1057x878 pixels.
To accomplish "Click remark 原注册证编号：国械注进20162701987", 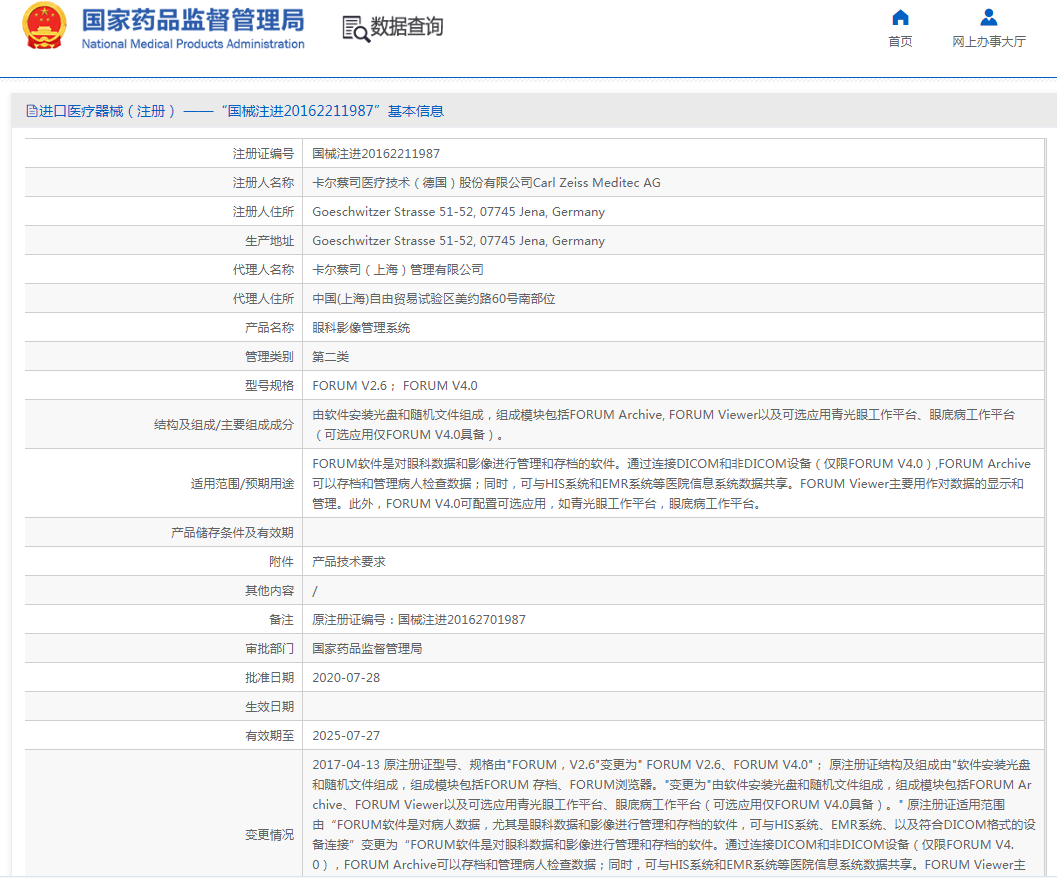I will (x=419, y=620).
